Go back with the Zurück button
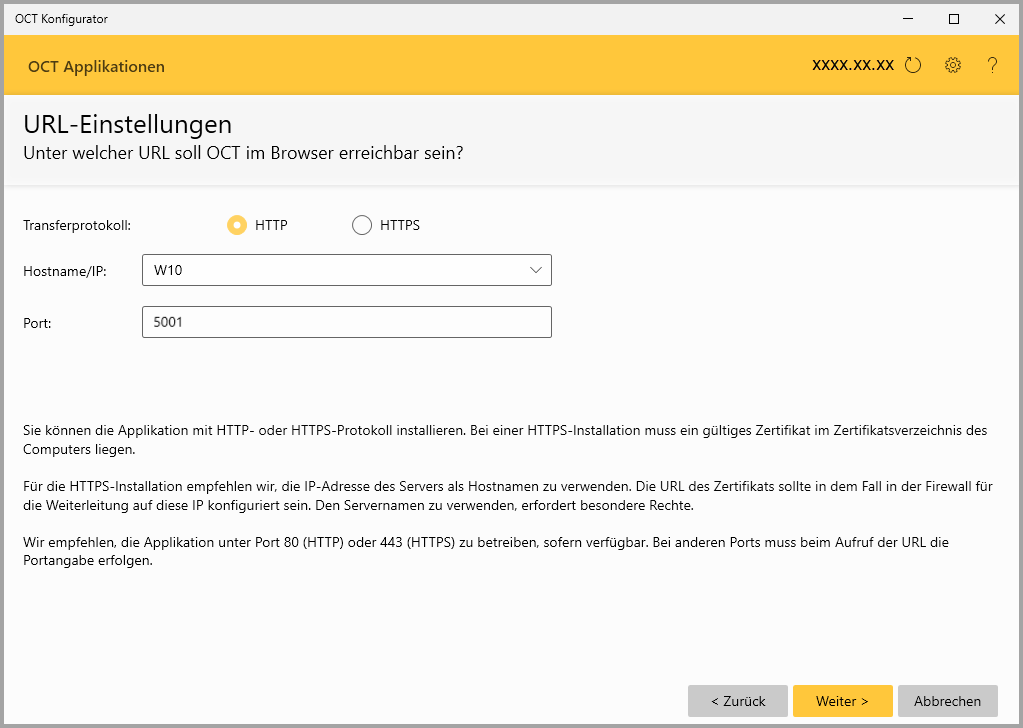The image size is (1023, 728). tap(738, 701)
